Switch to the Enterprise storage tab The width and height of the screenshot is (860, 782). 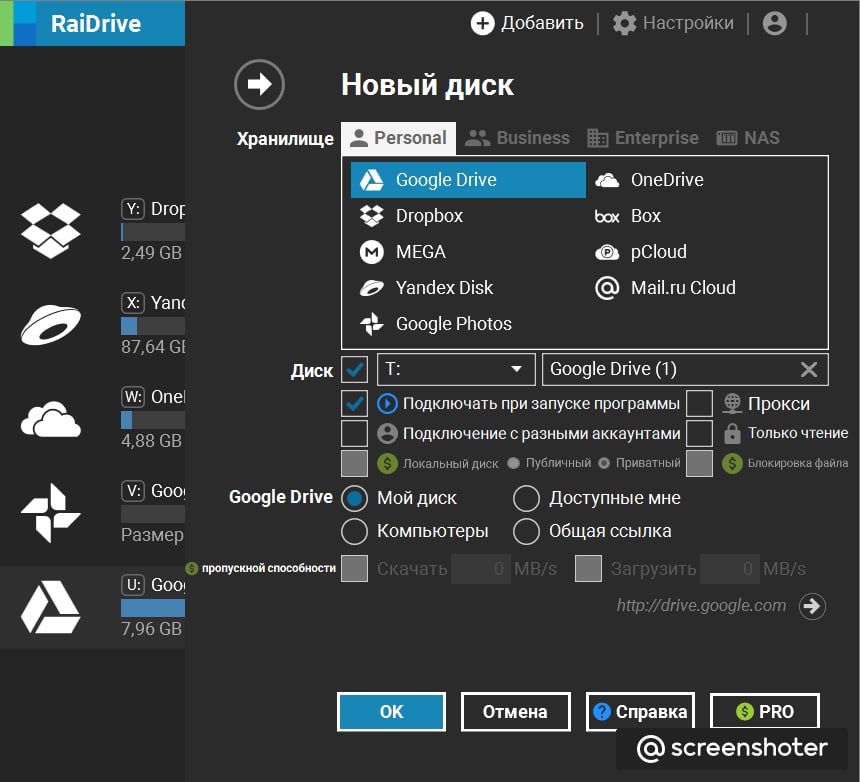(643, 138)
